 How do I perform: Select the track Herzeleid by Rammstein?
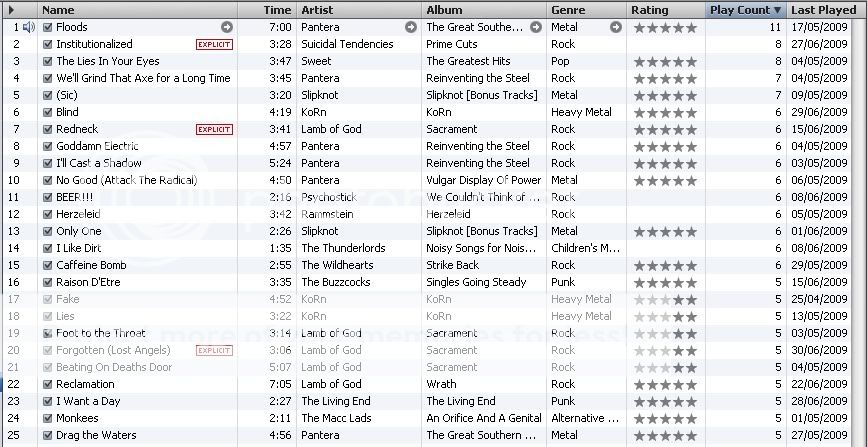click(x=78, y=214)
